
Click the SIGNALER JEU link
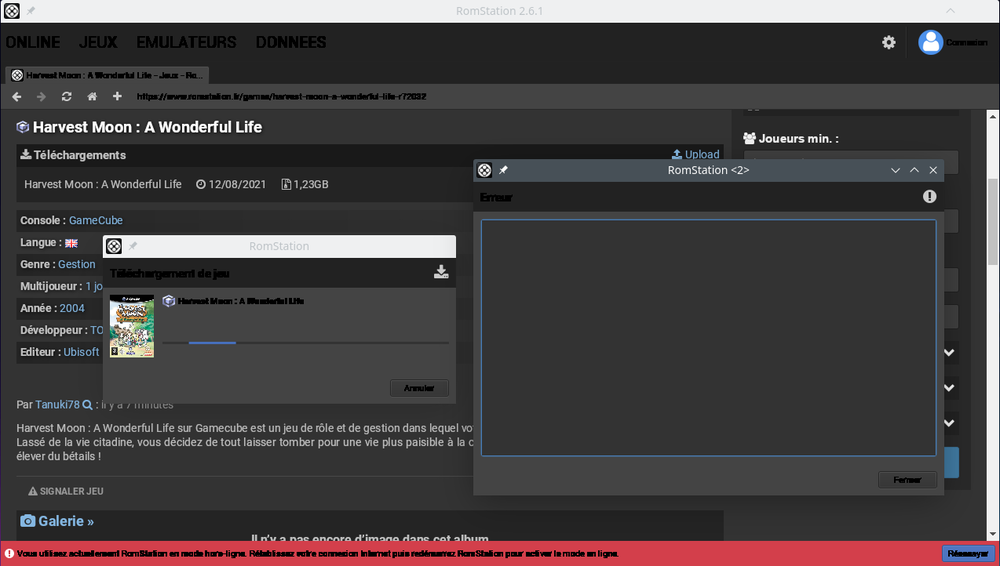tap(66, 491)
